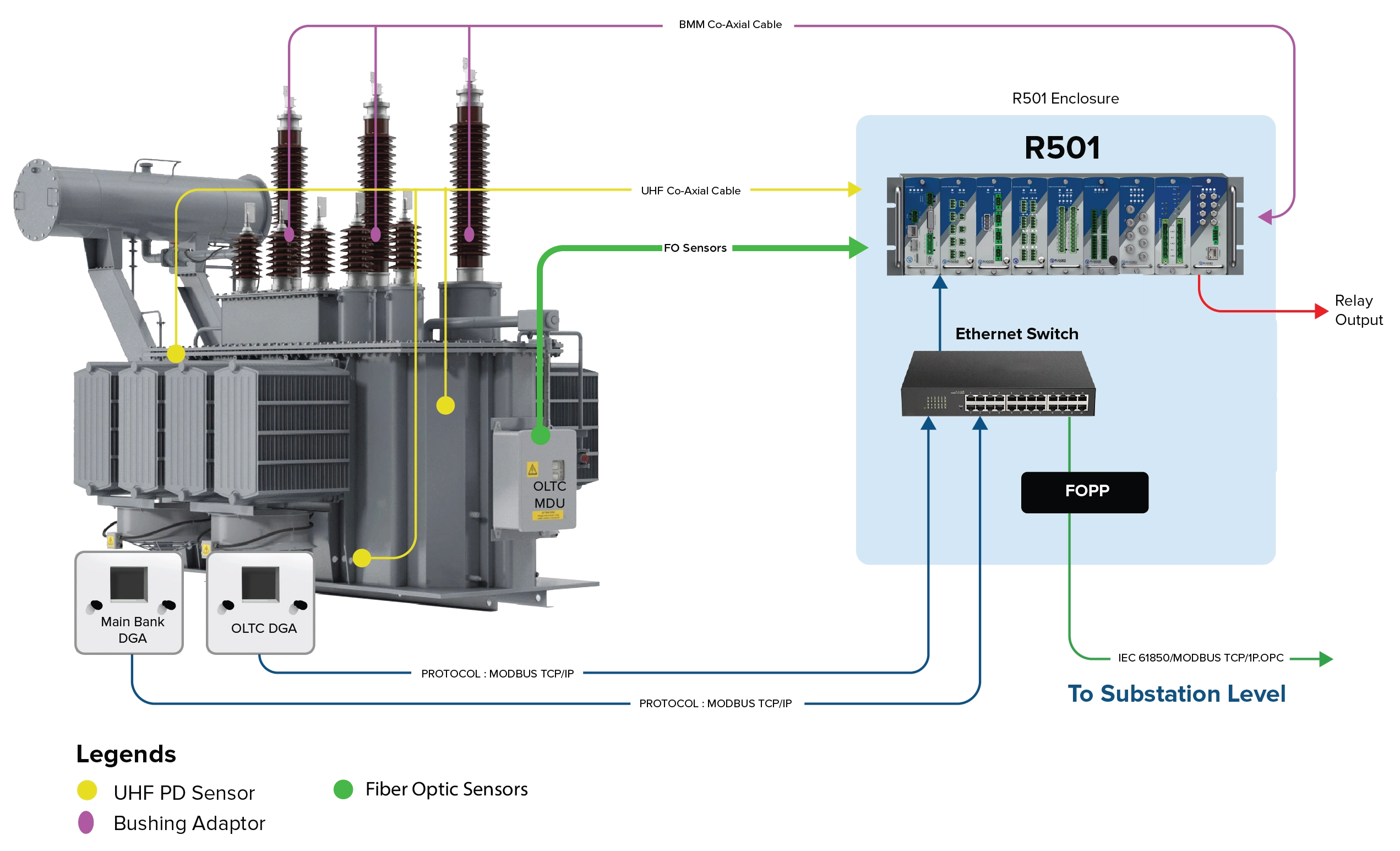Click the red Relay Output arrowhead

pos(1322,311)
